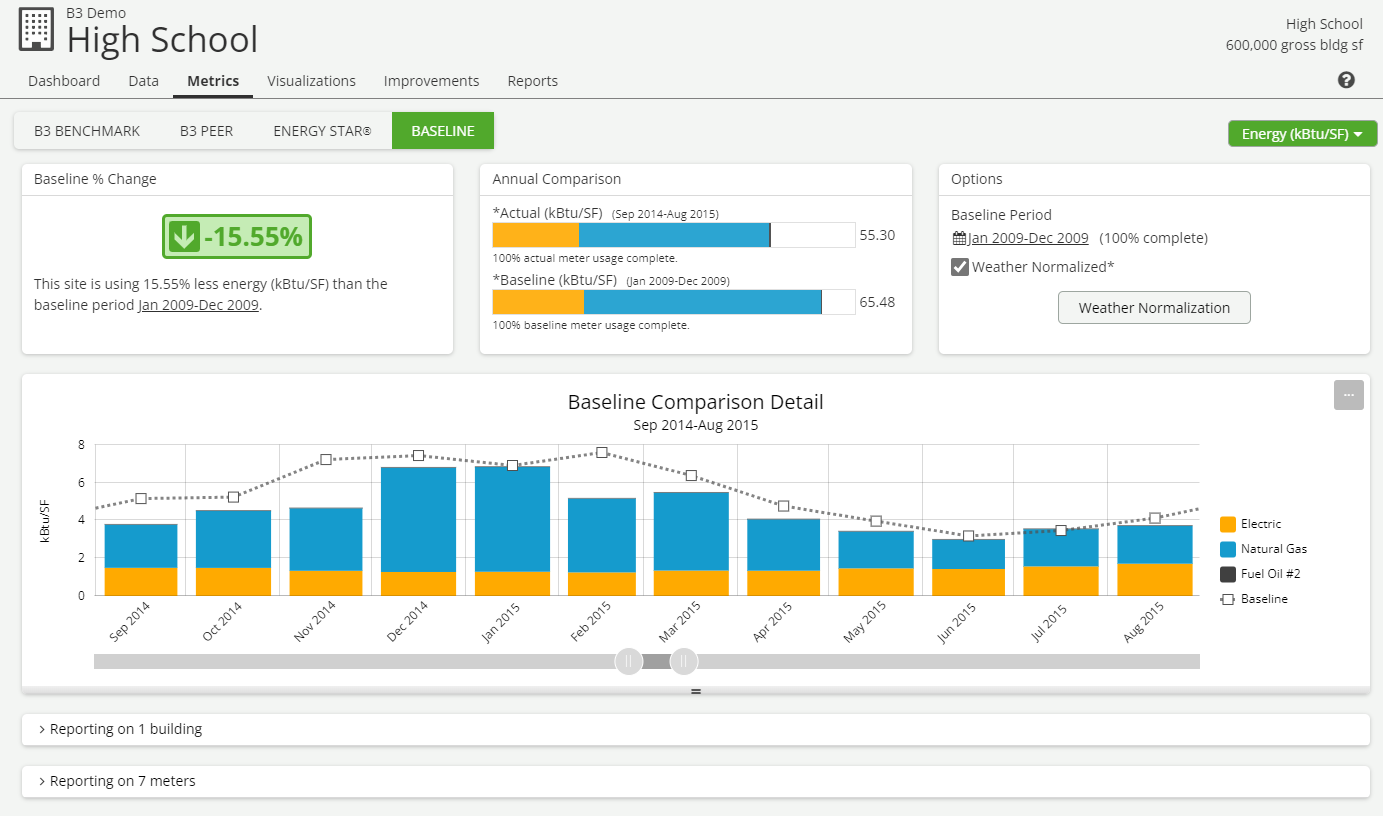The height and width of the screenshot is (816, 1383).
Task: Expand the Reporting on 1 building section
Action: [x=126, y=729]
